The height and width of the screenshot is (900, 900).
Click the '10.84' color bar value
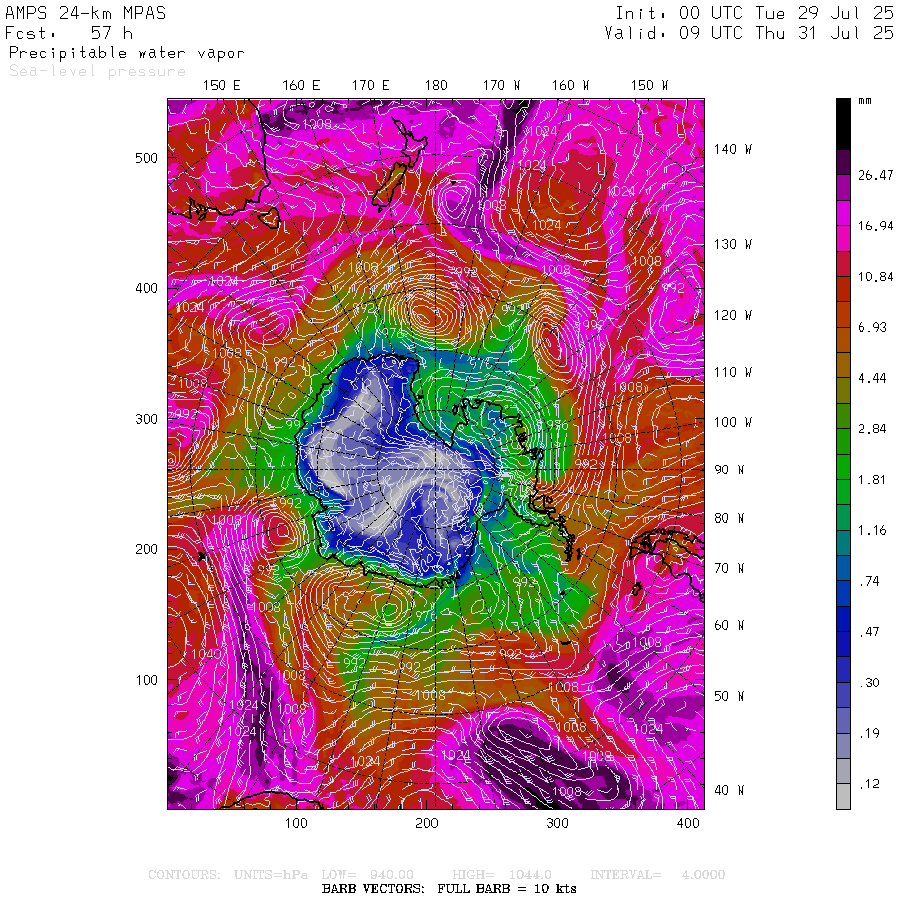[875, 277]
